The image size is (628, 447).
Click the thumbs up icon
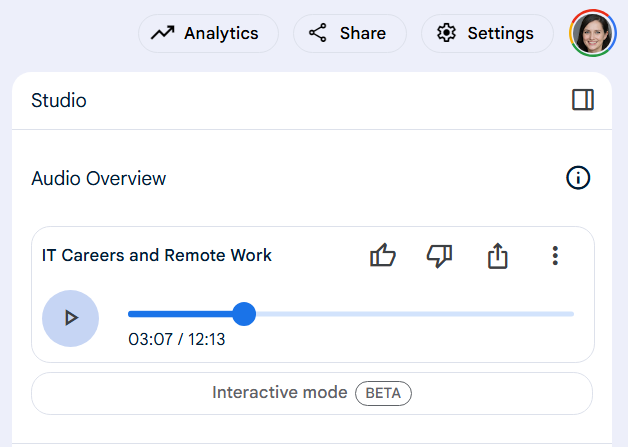point(383,255)
